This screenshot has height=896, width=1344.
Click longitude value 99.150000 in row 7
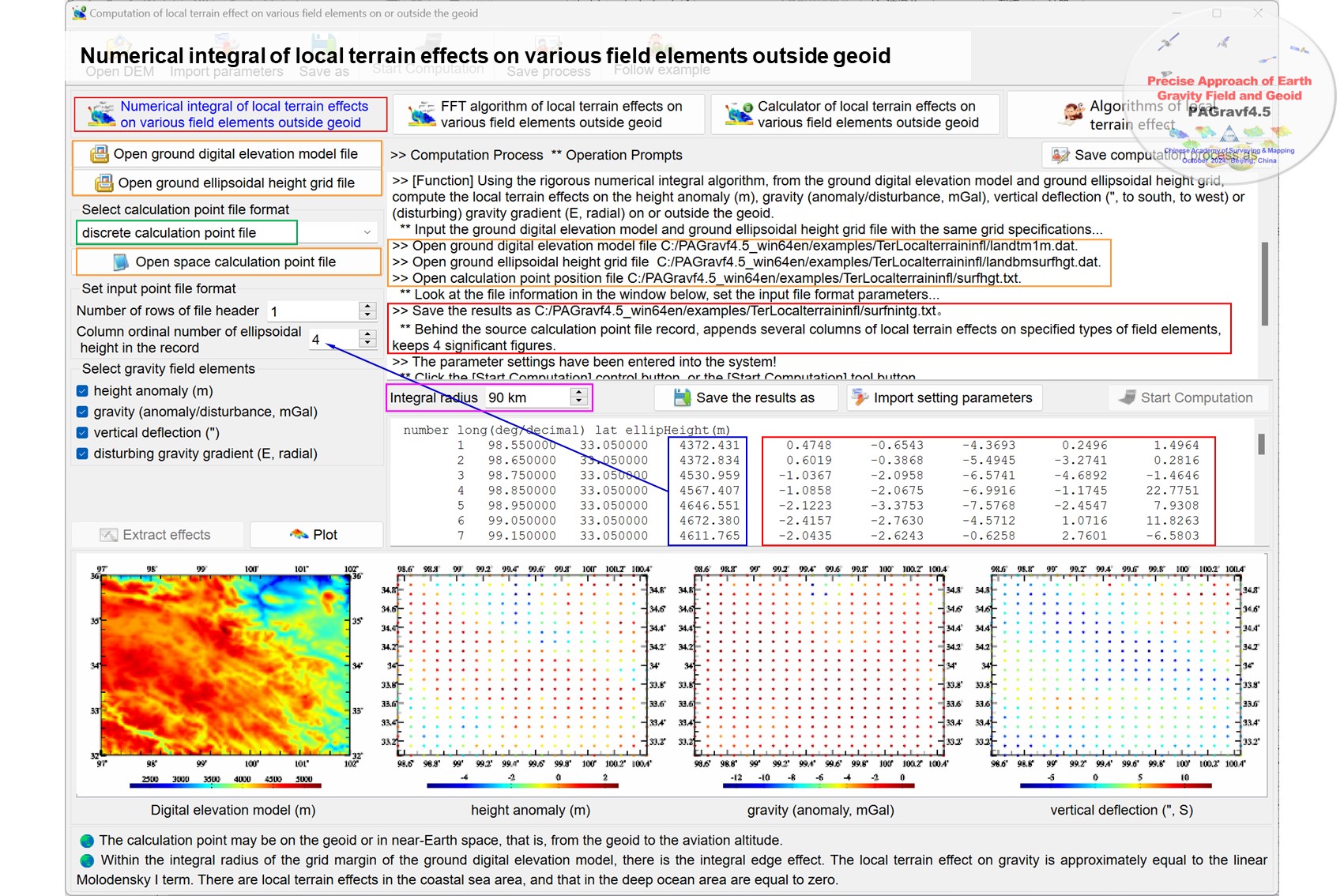(521, 535)
